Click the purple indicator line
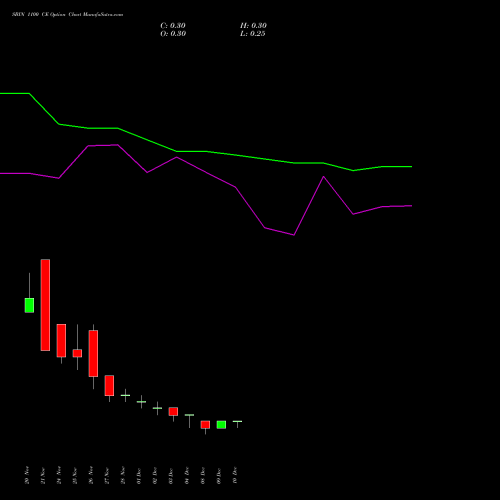 (206, 173)
